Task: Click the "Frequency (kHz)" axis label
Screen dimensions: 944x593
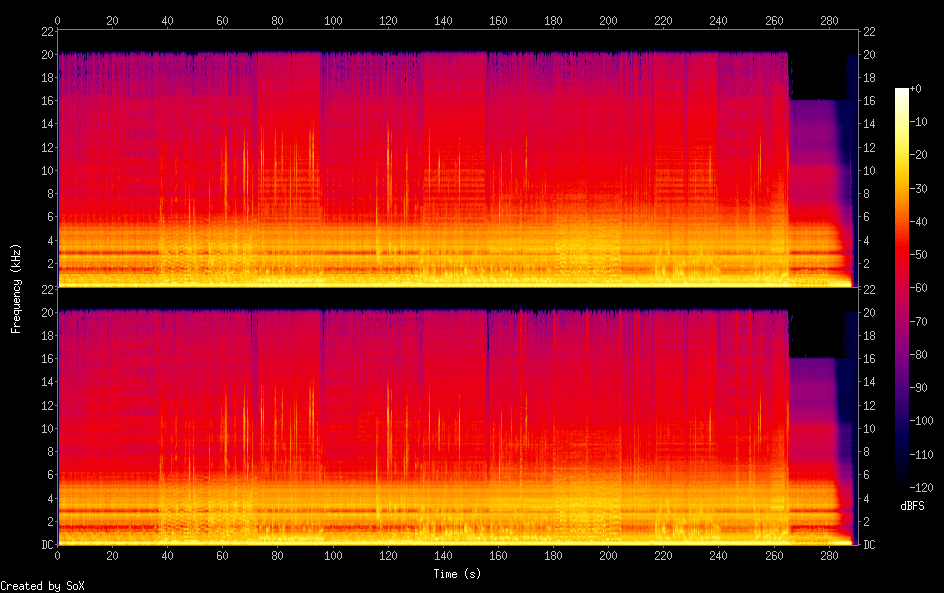Action: [16, 288]
